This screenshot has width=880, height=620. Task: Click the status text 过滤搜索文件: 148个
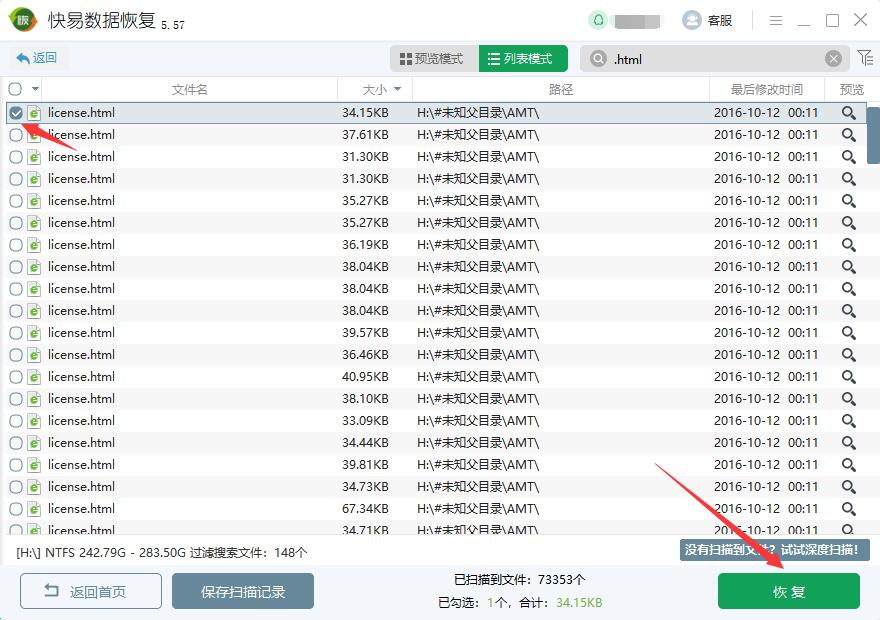tap(248, 553)
